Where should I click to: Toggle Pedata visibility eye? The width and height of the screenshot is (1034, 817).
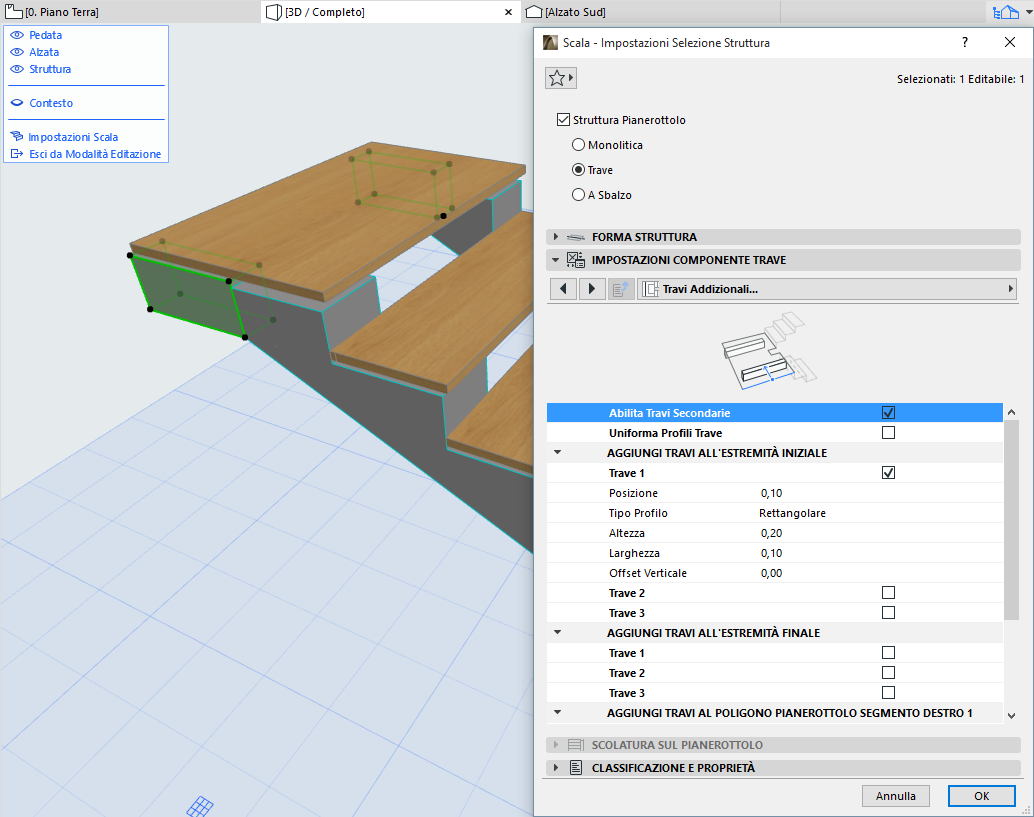pyautogui.click(x=16, y=35)
